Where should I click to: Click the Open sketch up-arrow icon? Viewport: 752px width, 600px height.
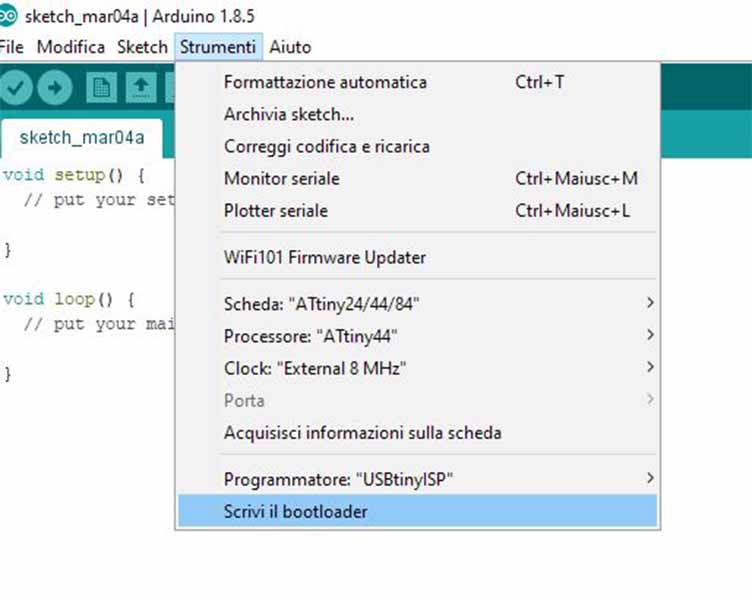point(141,87)
